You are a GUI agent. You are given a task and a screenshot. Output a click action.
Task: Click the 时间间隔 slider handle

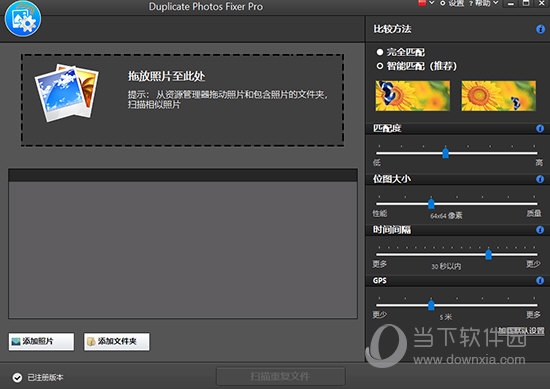point(488,254)
